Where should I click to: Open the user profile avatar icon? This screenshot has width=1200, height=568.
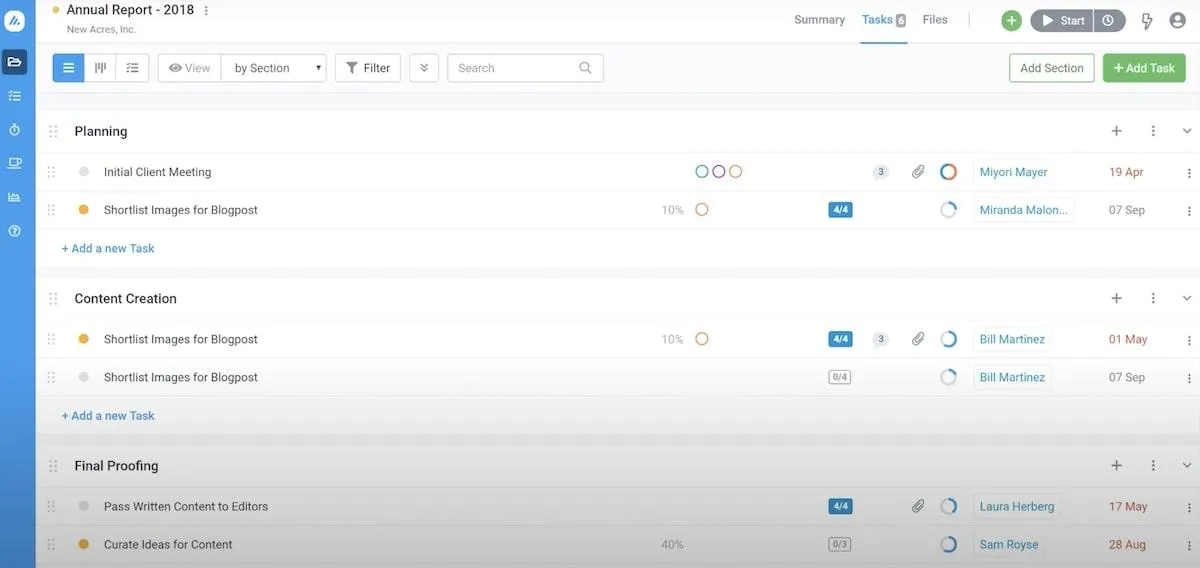click(1177, 20)
